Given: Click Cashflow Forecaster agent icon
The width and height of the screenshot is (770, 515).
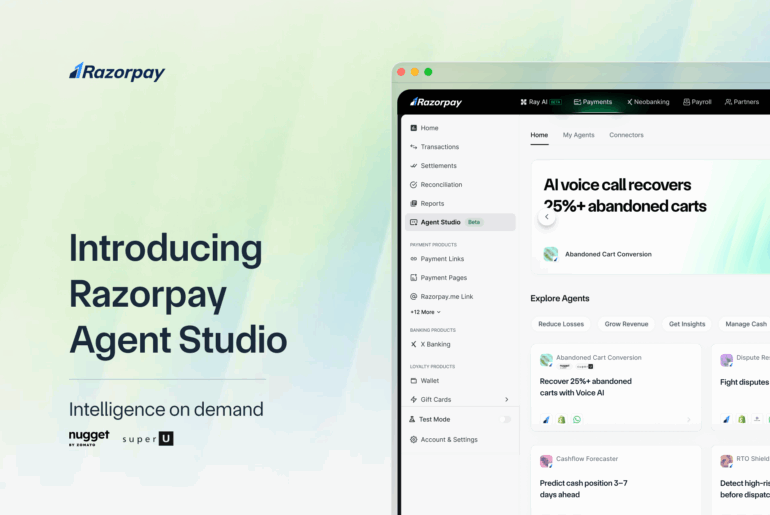Looking at the screenshot, I should 546,461.
